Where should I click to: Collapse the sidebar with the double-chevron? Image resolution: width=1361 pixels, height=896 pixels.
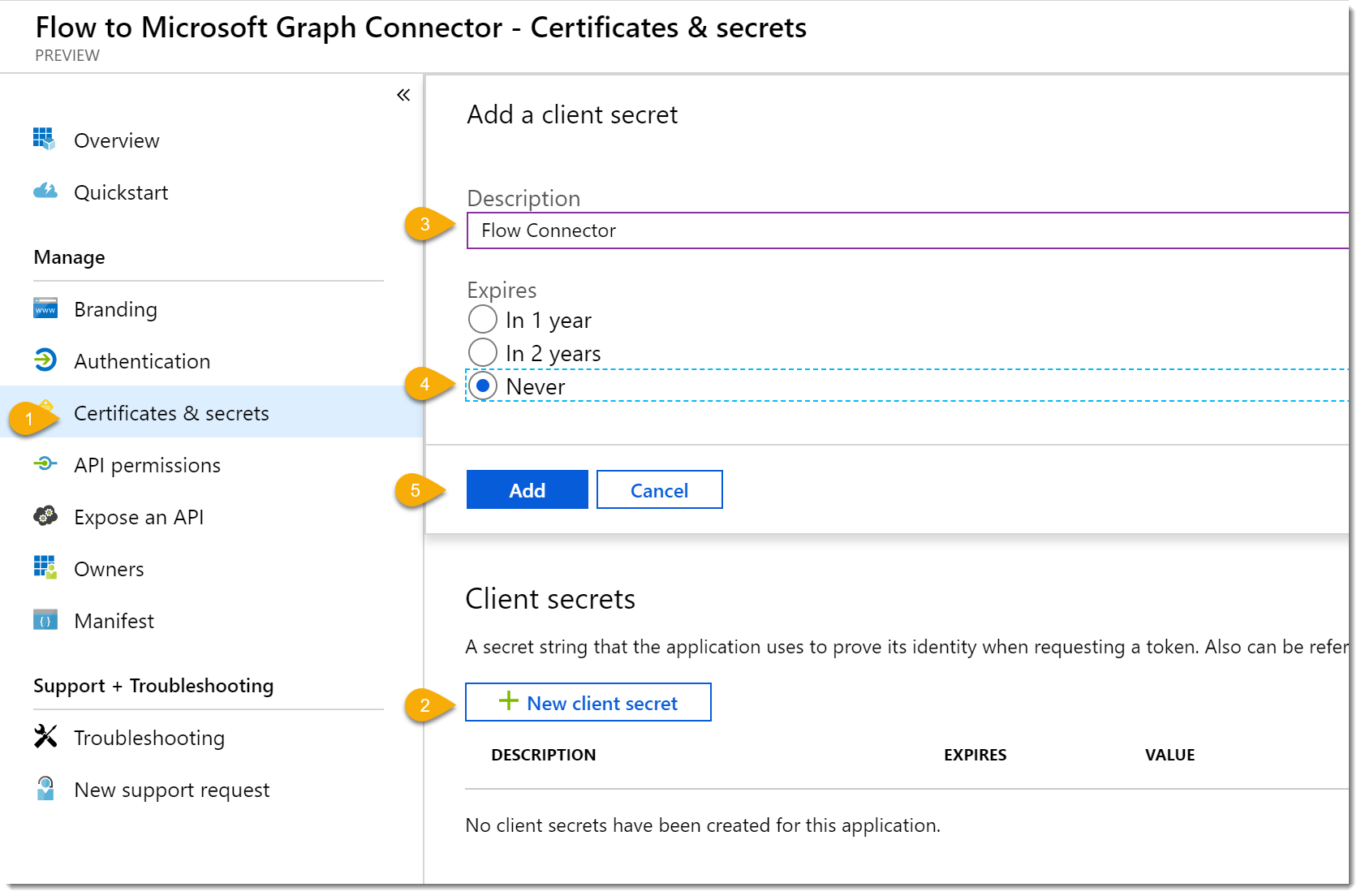[x=403, y=95]
